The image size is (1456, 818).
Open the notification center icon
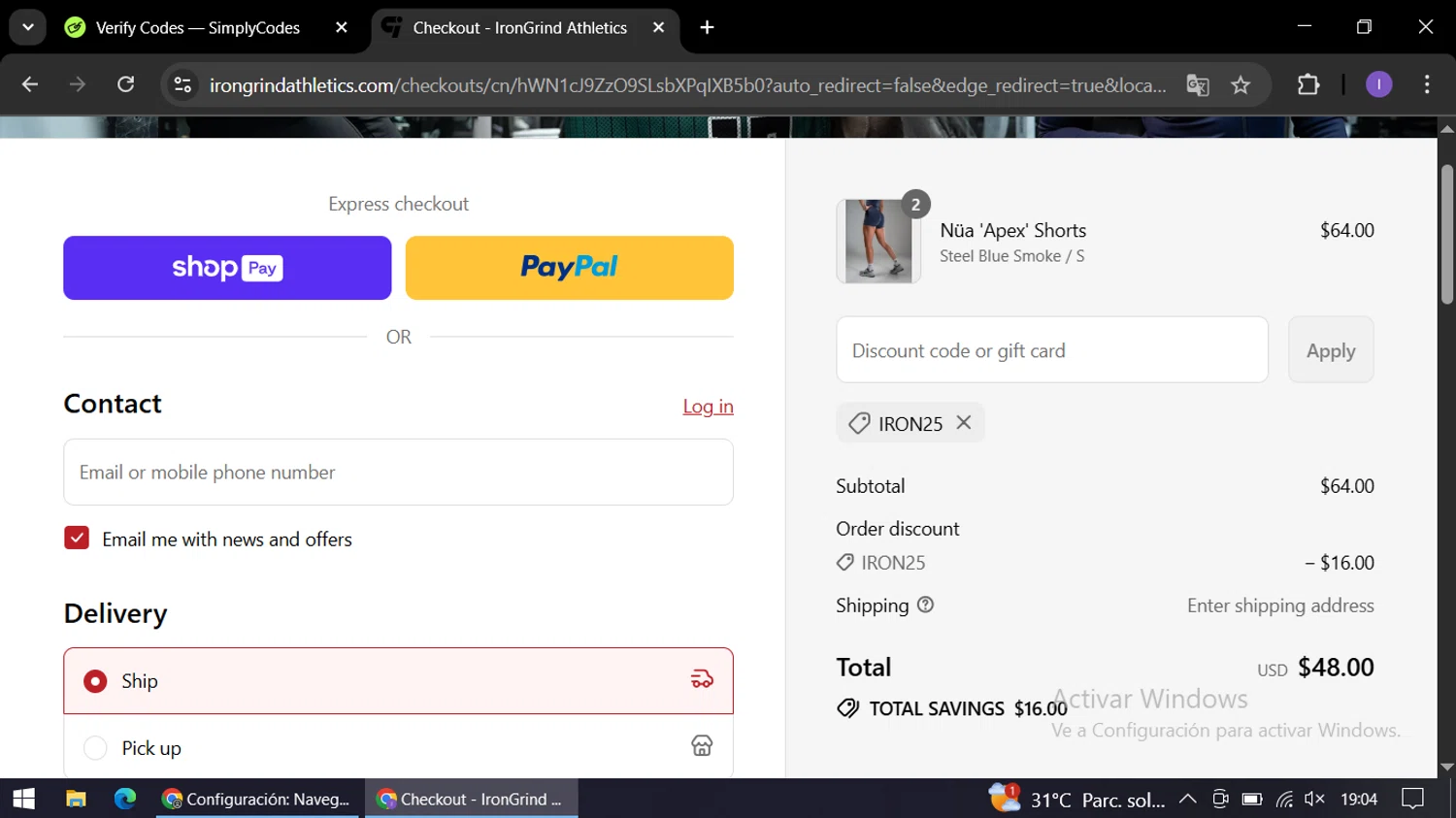(x=1413, y=800)
